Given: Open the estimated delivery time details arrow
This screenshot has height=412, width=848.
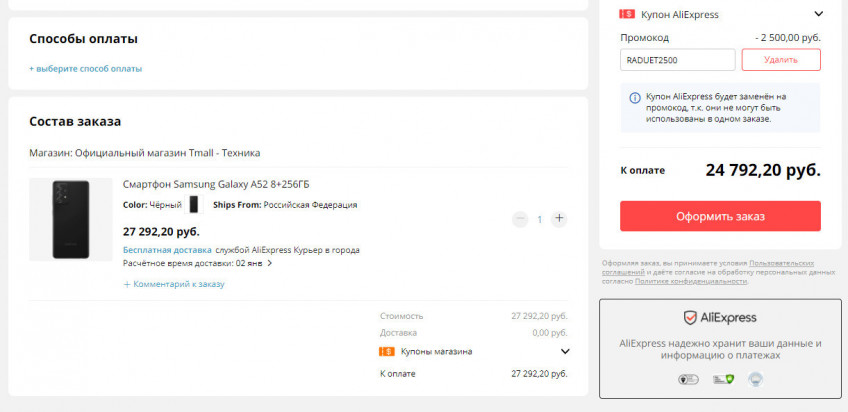Looking at the screenshot, I should [x=269, y=264].
